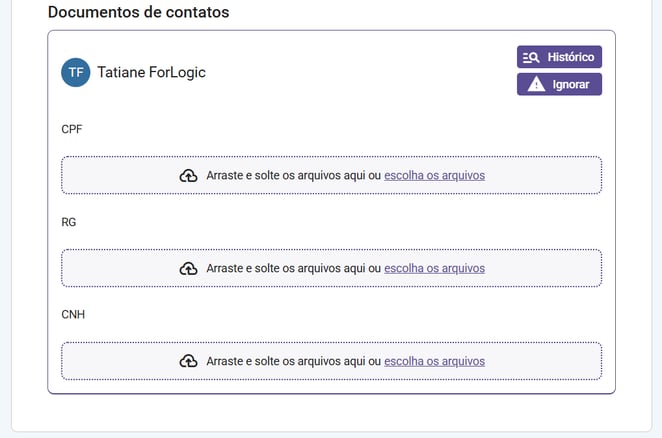
Task: Open 'escolha os arquivos' link for CPF
Action: click(434, 175)
